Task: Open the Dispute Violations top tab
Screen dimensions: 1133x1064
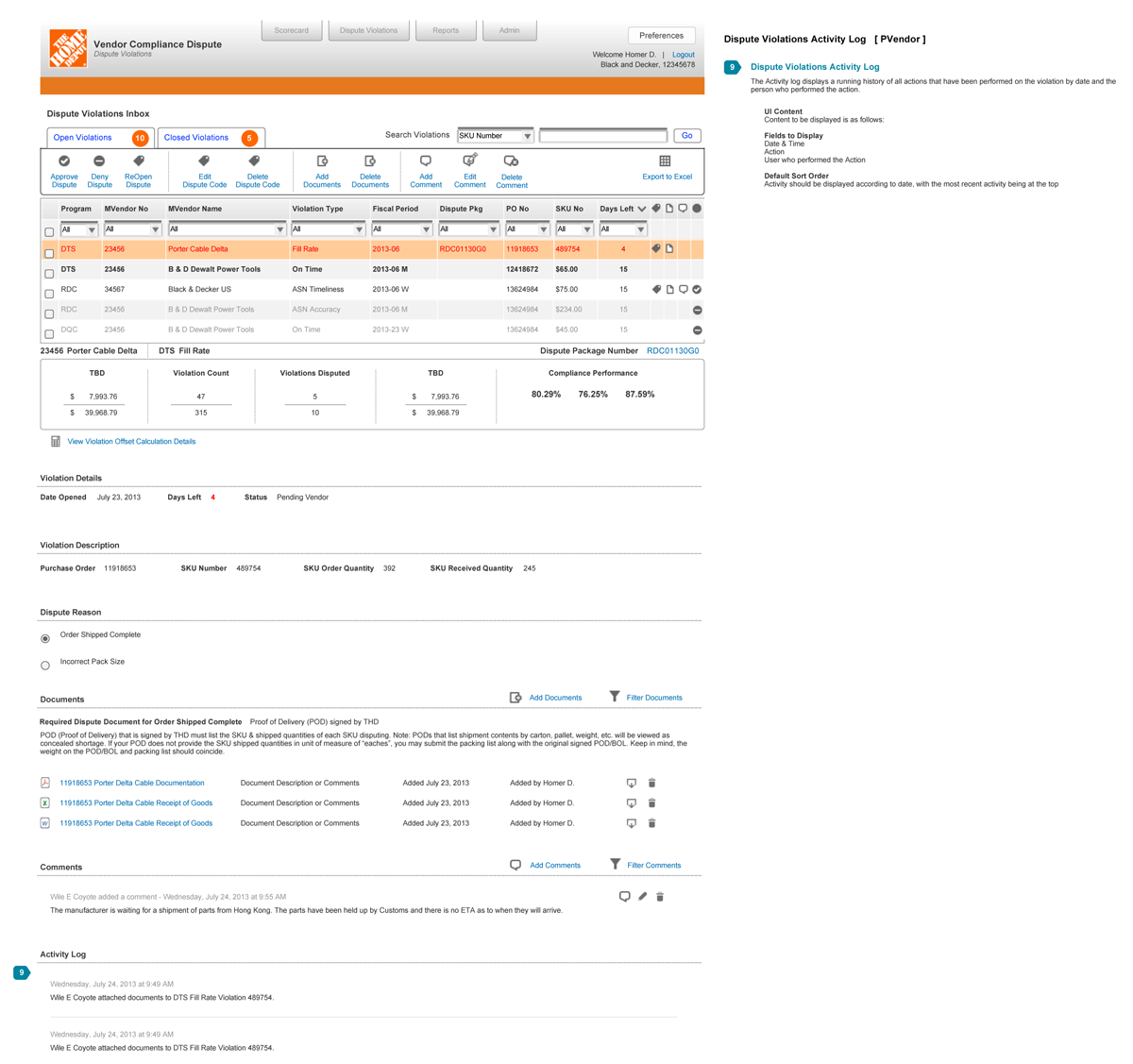Action: pyautogui.click(x=368, y=30)
